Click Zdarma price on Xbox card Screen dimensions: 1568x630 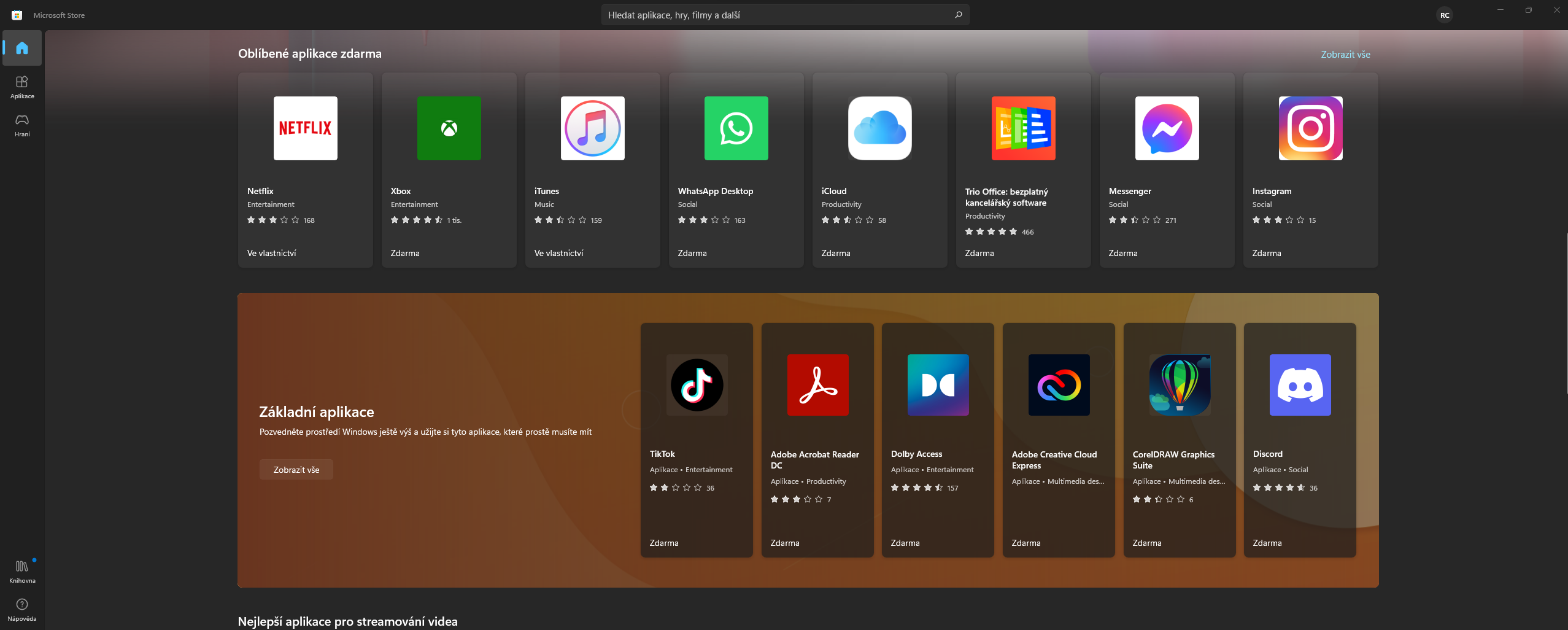click(405, 253)
